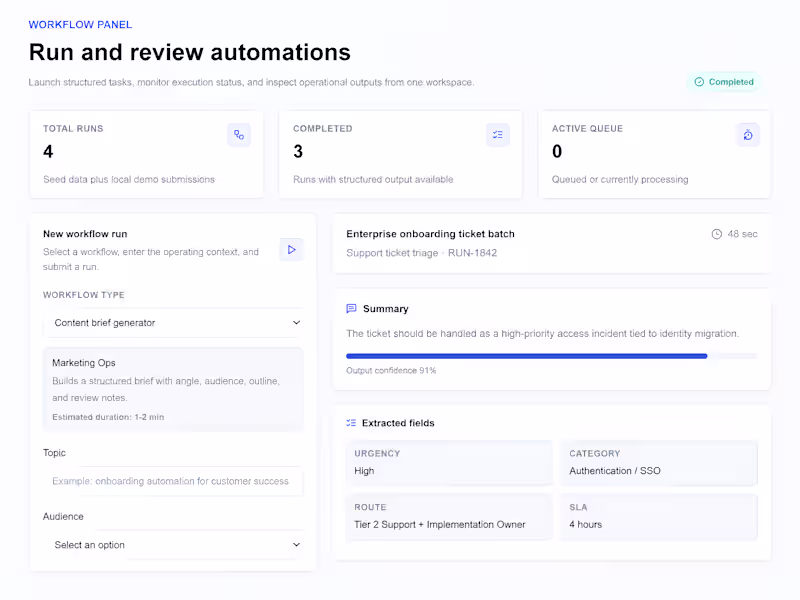Click the link icon on the Total Runs card
The height and width of the screenshot is (600, 800).
(x=238, y=134)
